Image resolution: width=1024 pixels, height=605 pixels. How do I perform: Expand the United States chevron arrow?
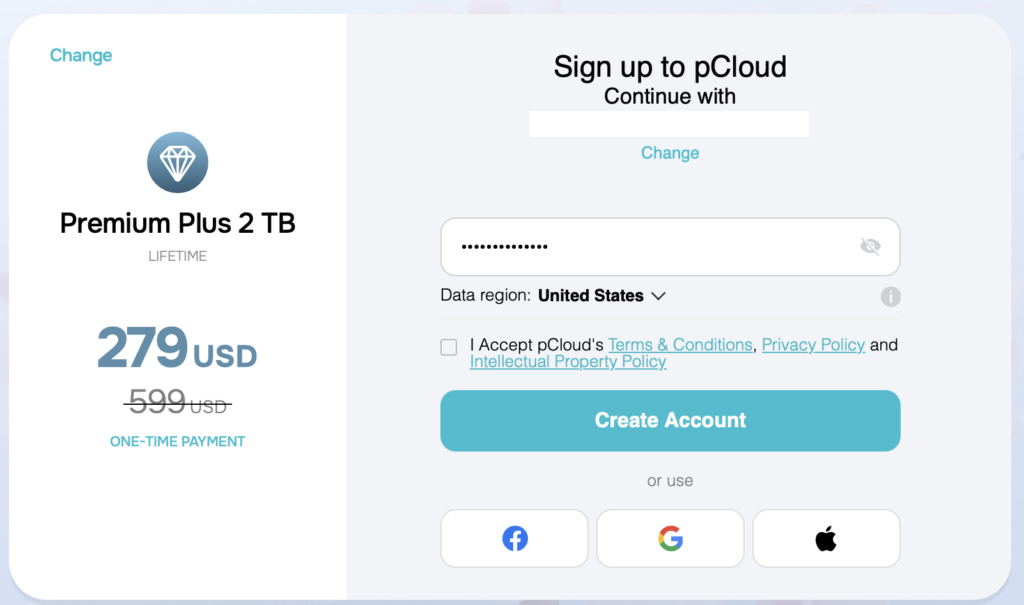pyautogui.click(x=658, y=296)
